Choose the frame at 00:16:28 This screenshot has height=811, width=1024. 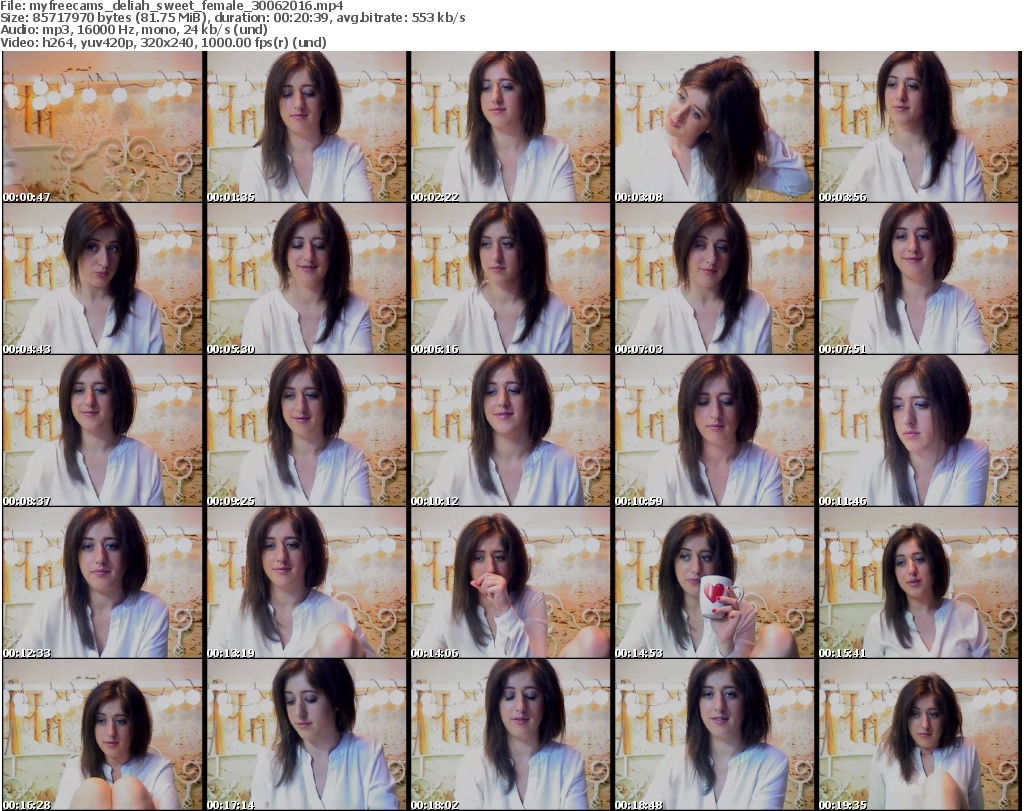[102, 734]
